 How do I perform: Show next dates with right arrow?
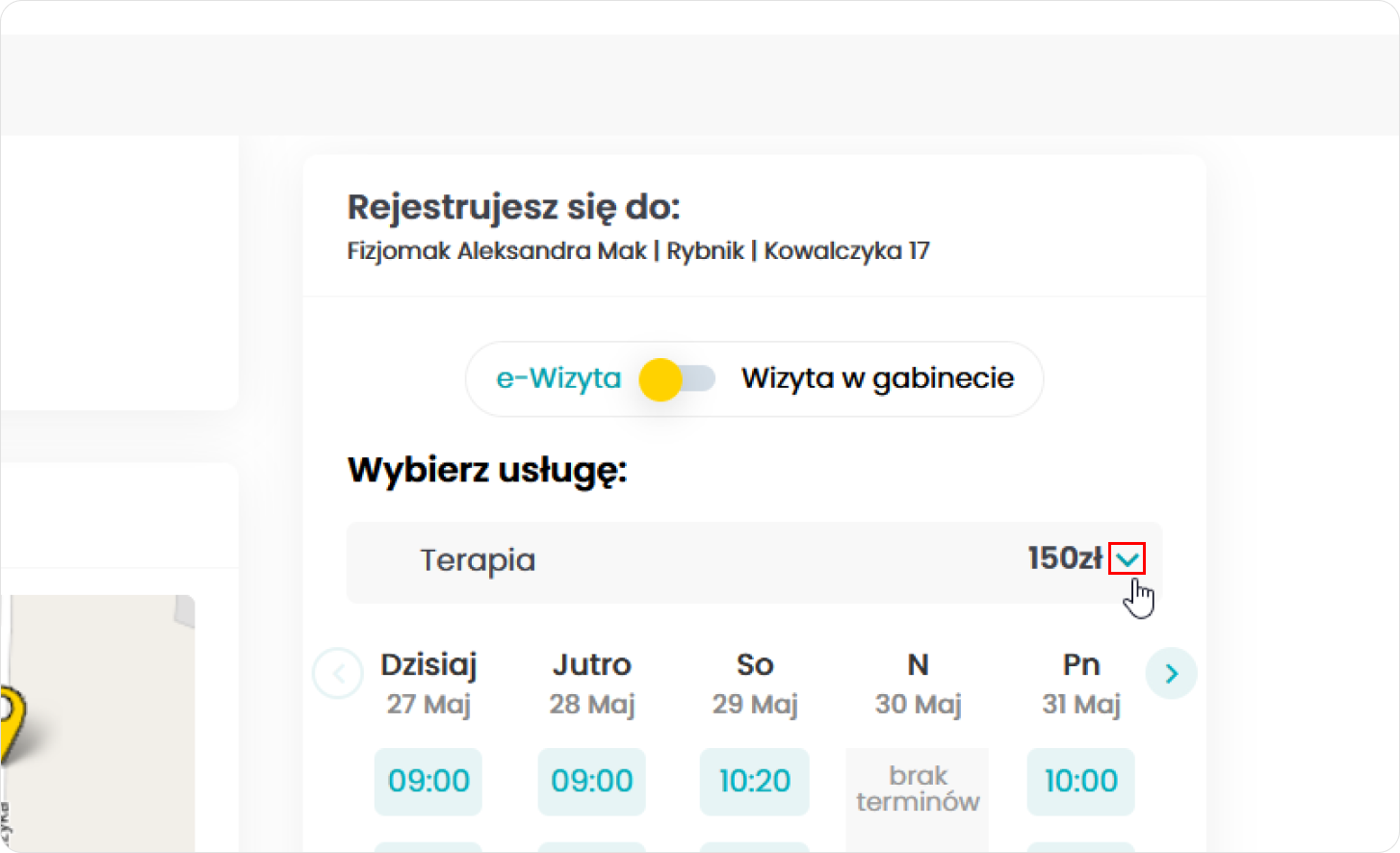[1171, 673]
